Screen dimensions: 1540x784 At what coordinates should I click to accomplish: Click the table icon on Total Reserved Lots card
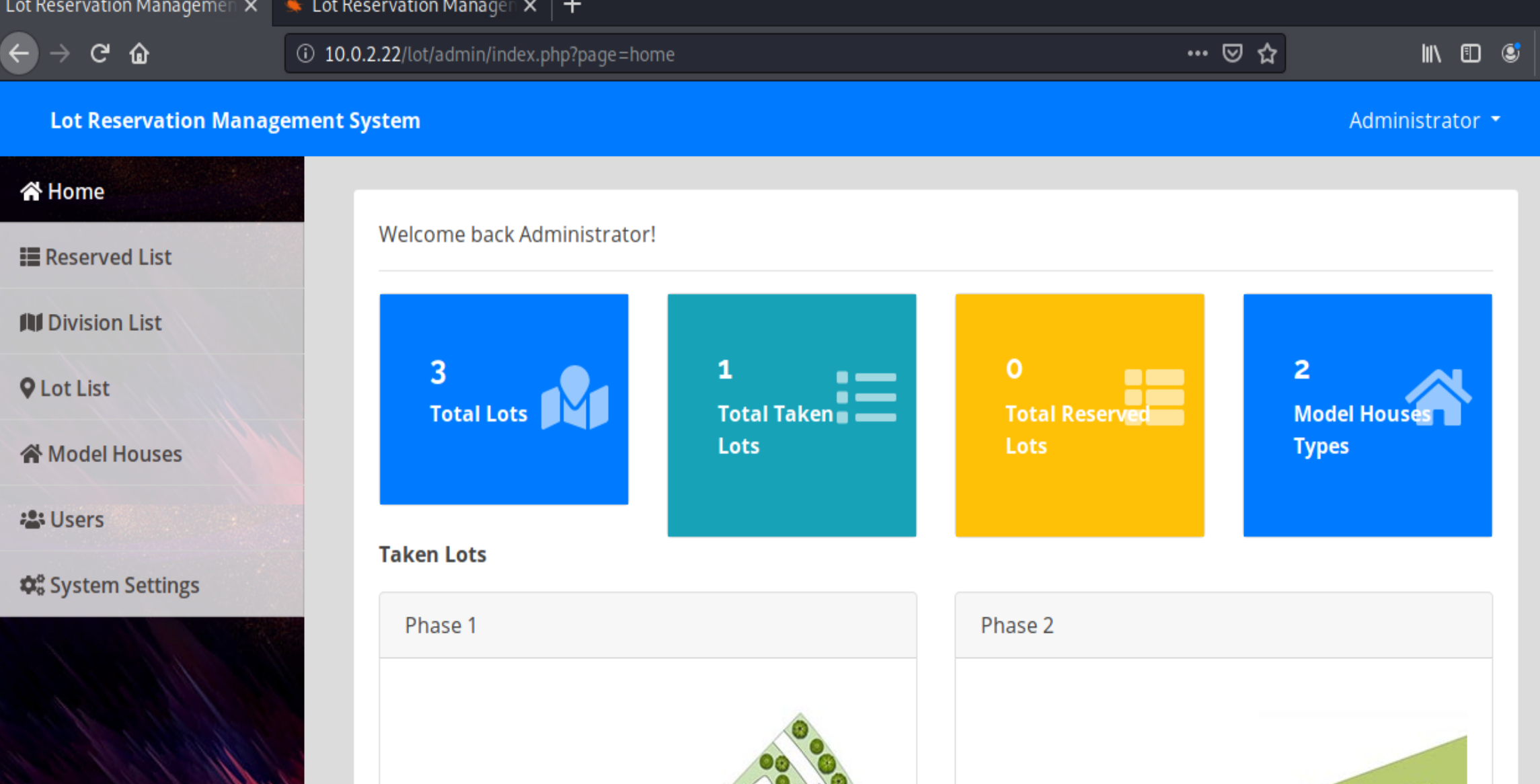point(1154,397)
